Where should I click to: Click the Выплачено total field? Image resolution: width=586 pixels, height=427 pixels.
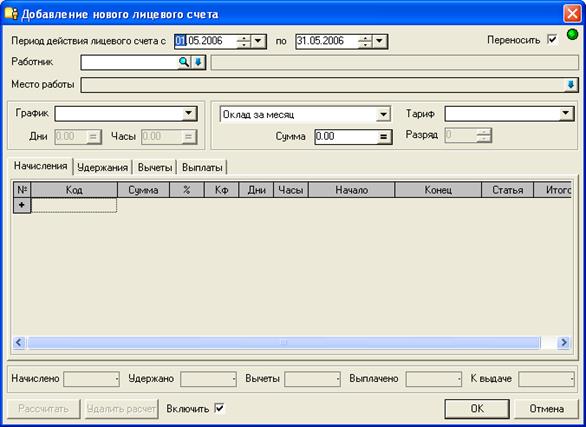coord(434,379)
